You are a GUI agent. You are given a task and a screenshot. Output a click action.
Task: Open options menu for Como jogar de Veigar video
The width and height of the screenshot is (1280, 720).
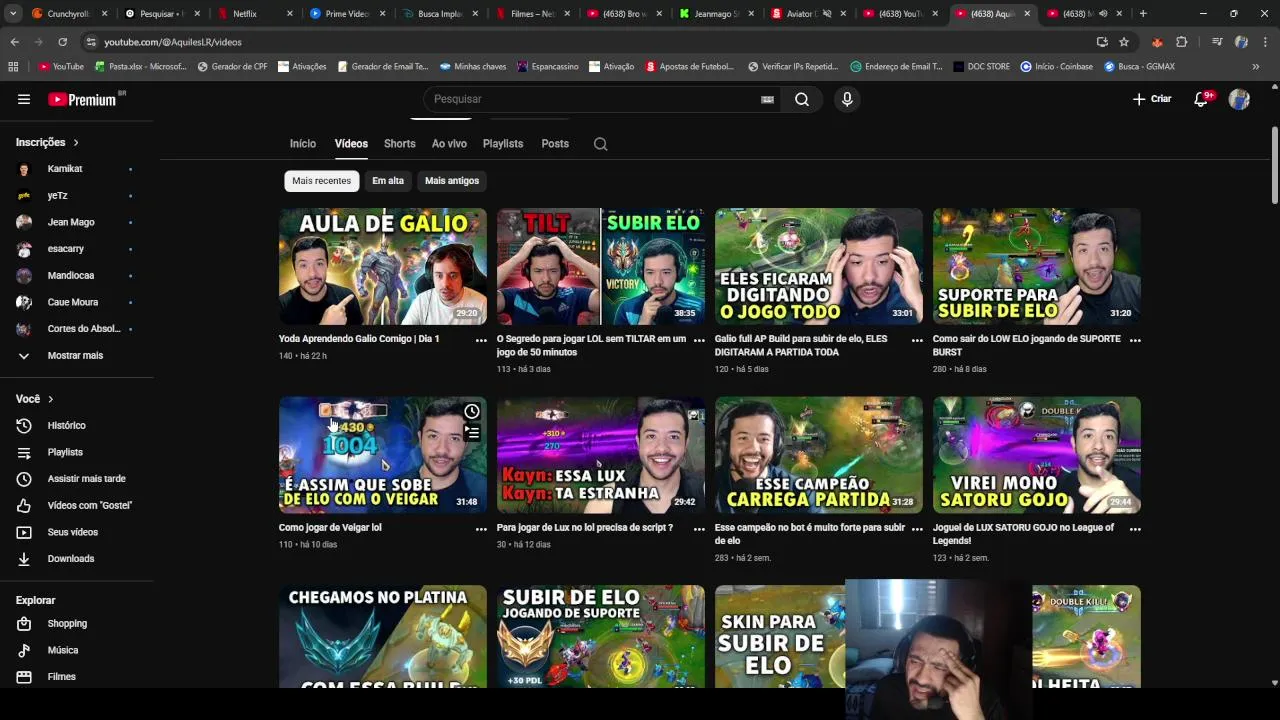[x=481, y=529]
